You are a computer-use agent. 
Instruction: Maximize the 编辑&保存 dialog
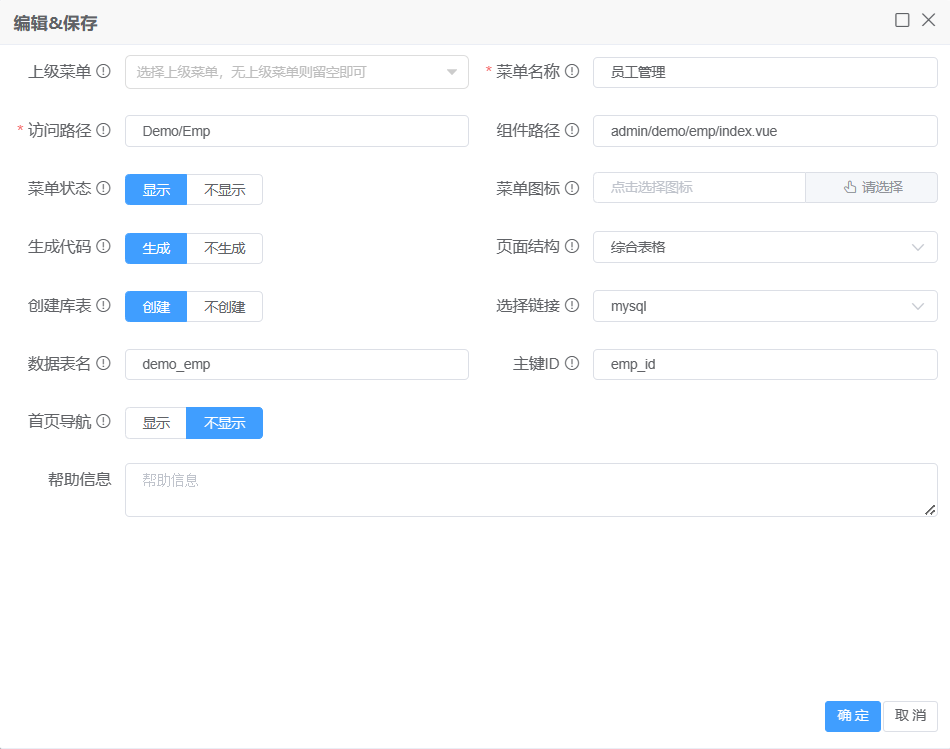point(902,20)
